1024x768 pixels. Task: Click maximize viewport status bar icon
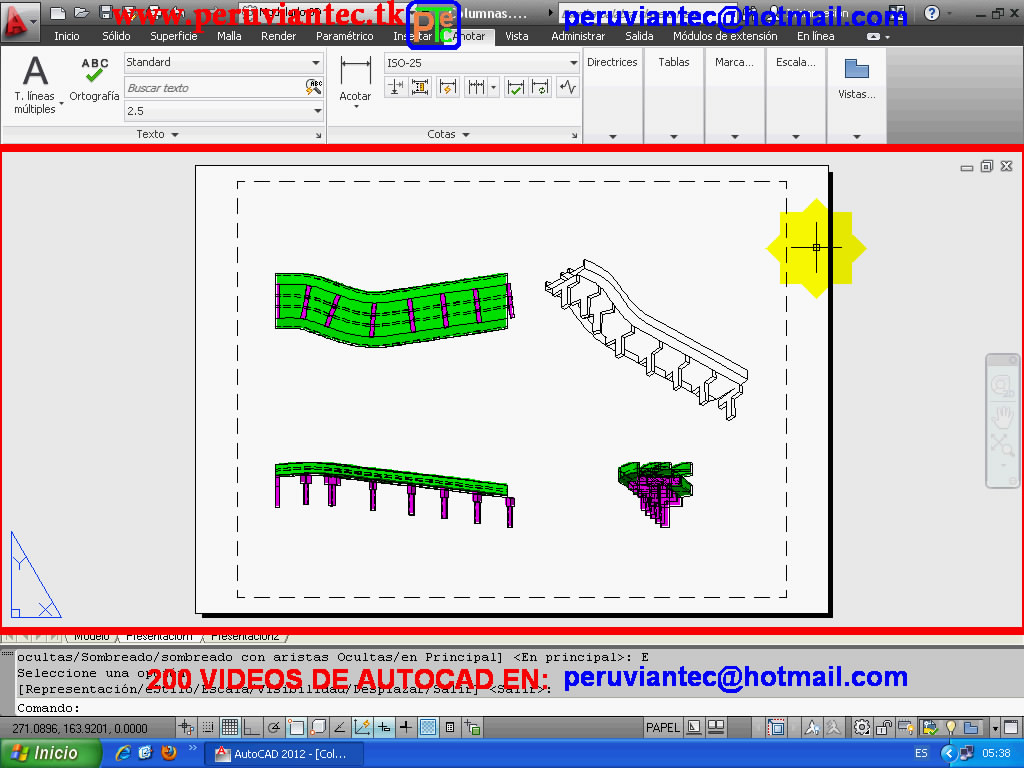[776, 727]
